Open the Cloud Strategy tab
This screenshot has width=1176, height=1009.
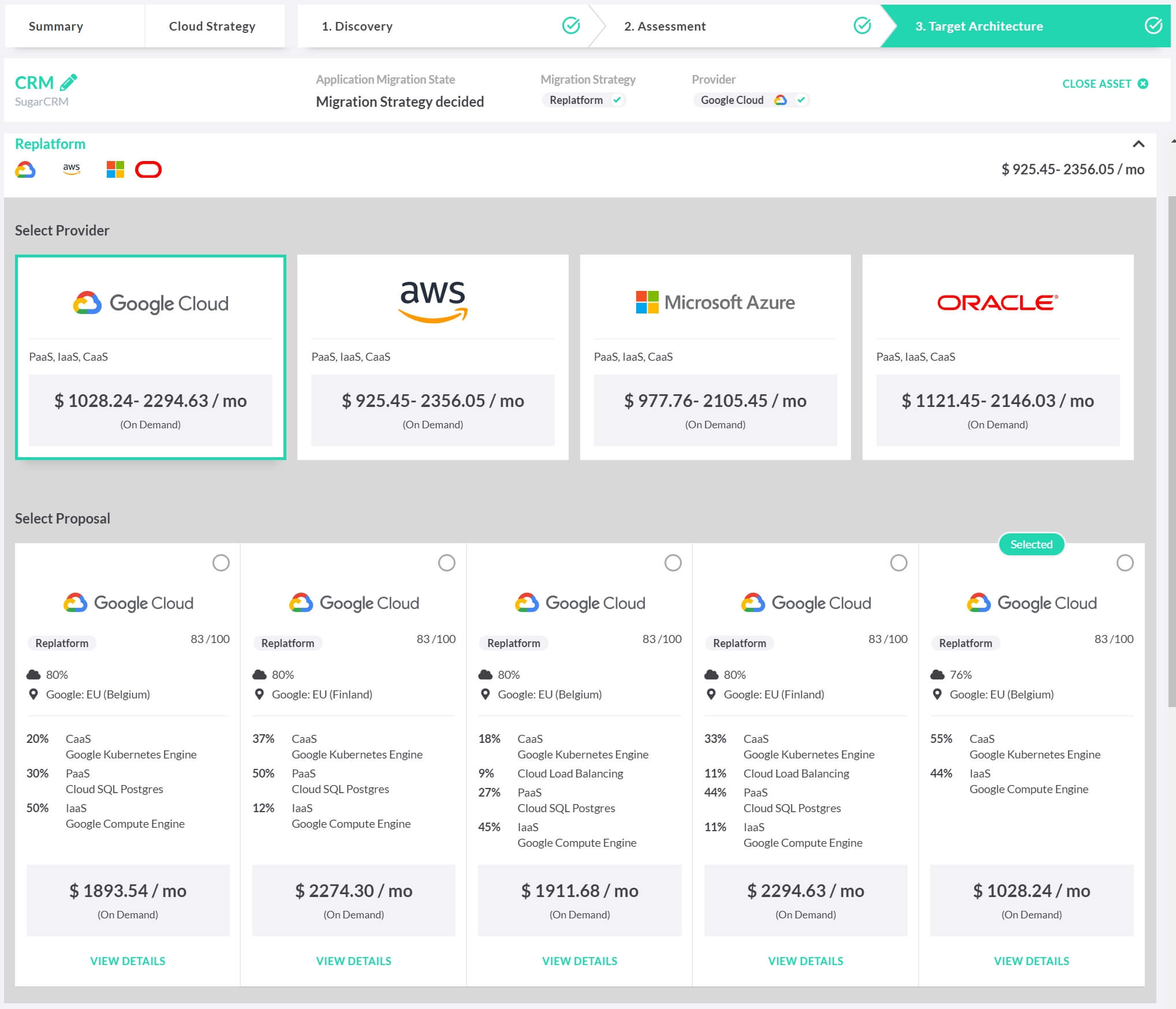214,26
